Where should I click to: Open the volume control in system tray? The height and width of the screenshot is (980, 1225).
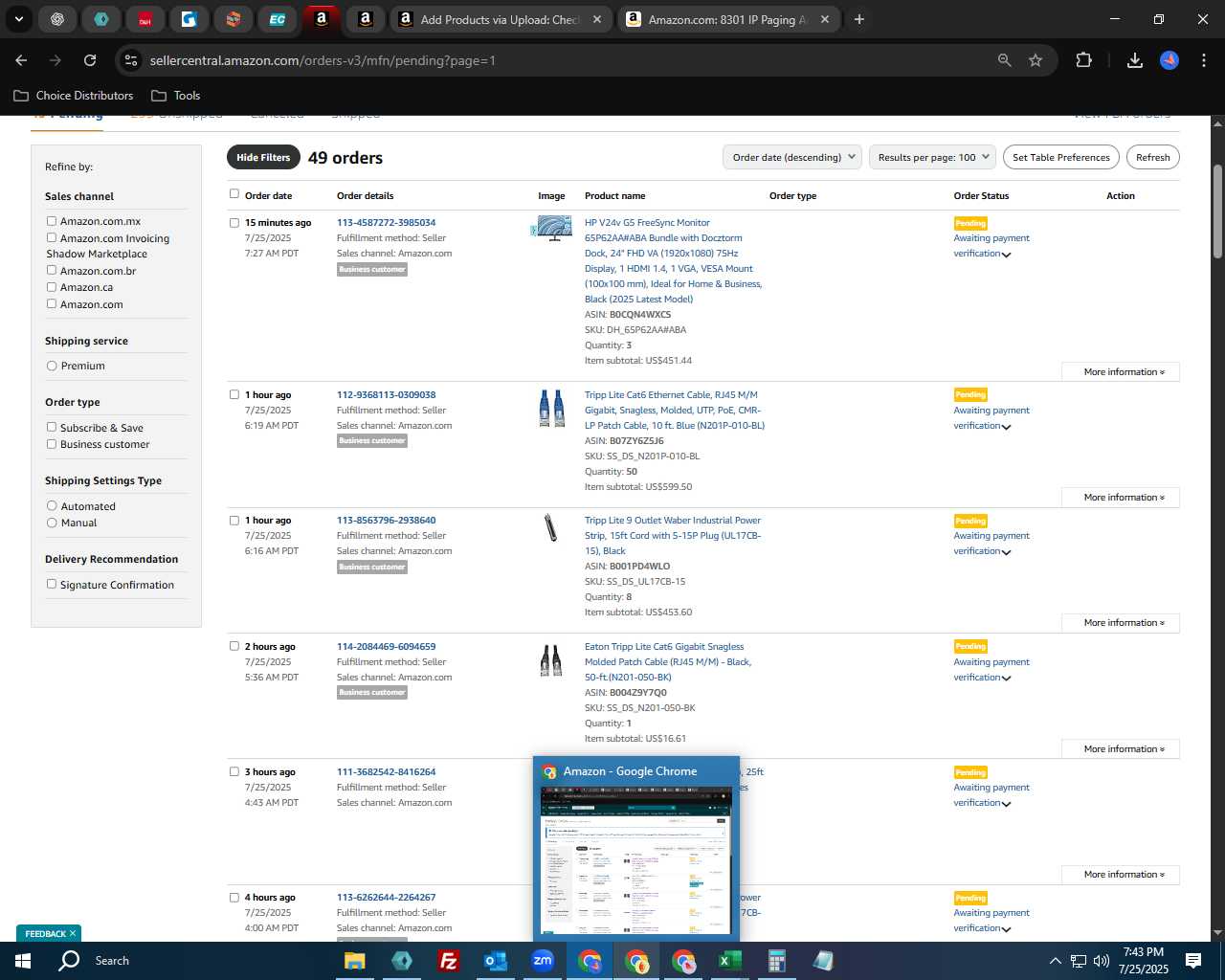tap(1101, 961)
